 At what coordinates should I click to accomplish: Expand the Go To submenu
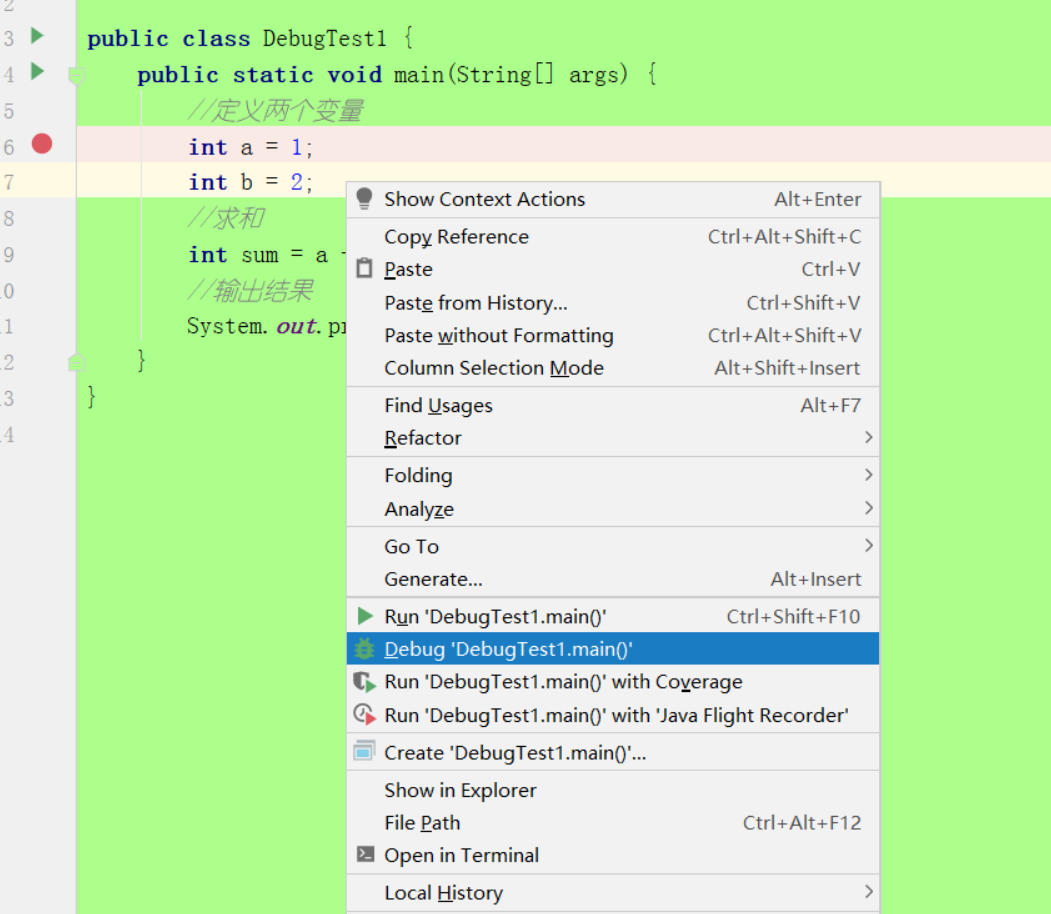pos(411,546)
